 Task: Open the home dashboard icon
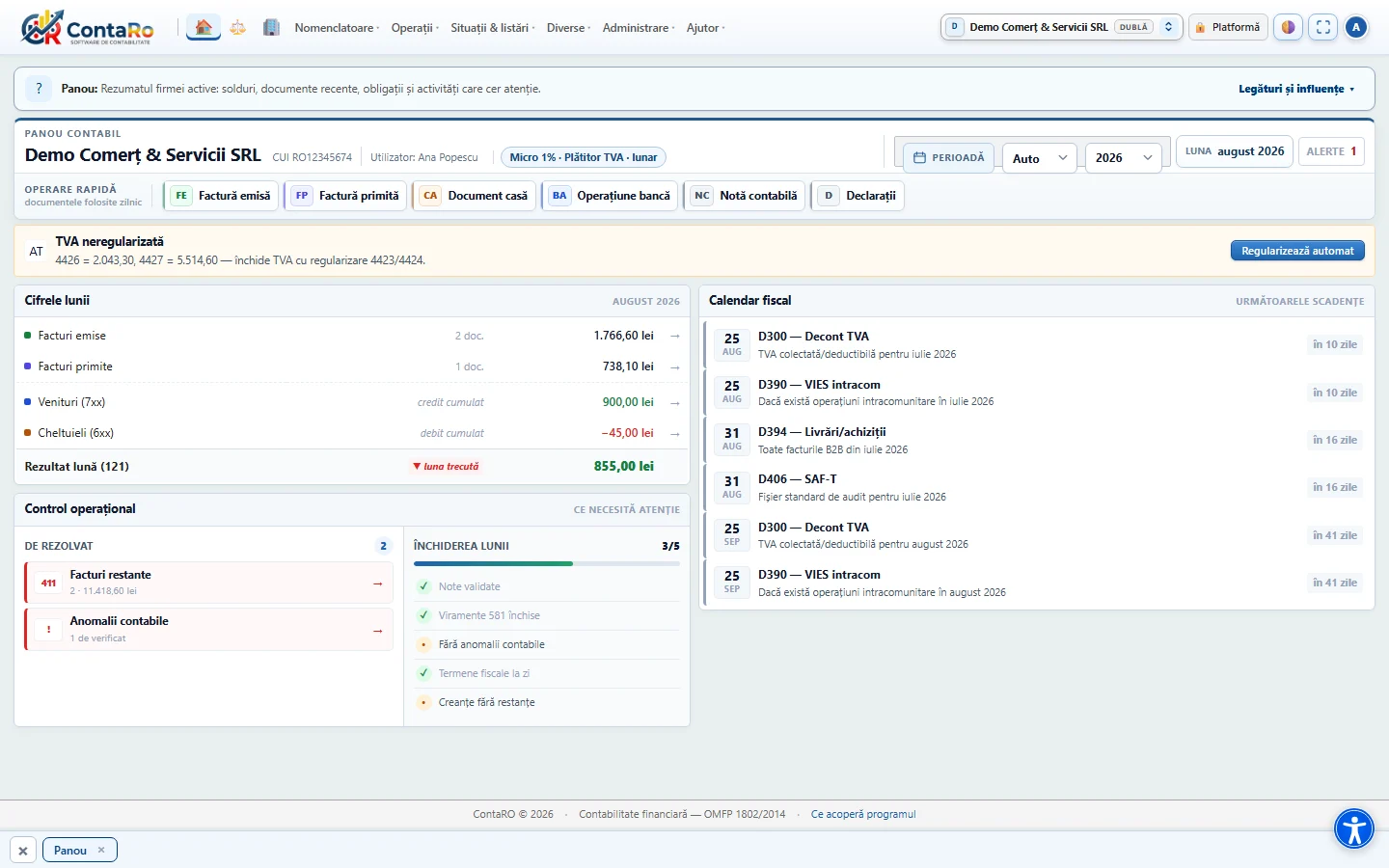204,27
